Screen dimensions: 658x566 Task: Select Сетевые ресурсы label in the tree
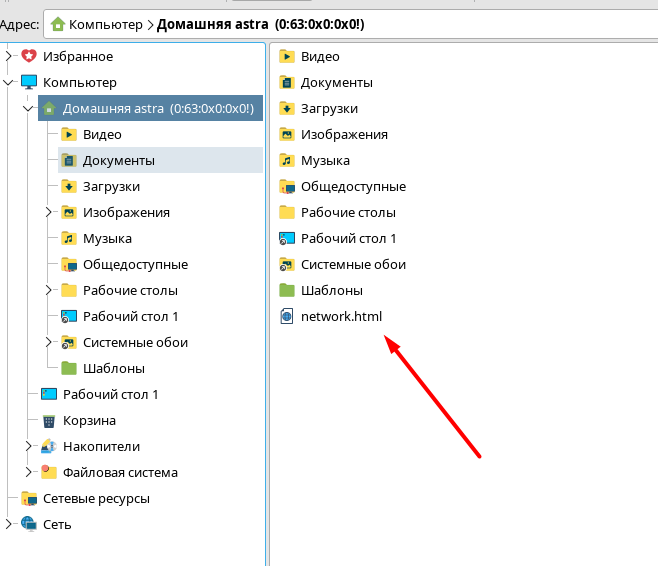[96, 498]
